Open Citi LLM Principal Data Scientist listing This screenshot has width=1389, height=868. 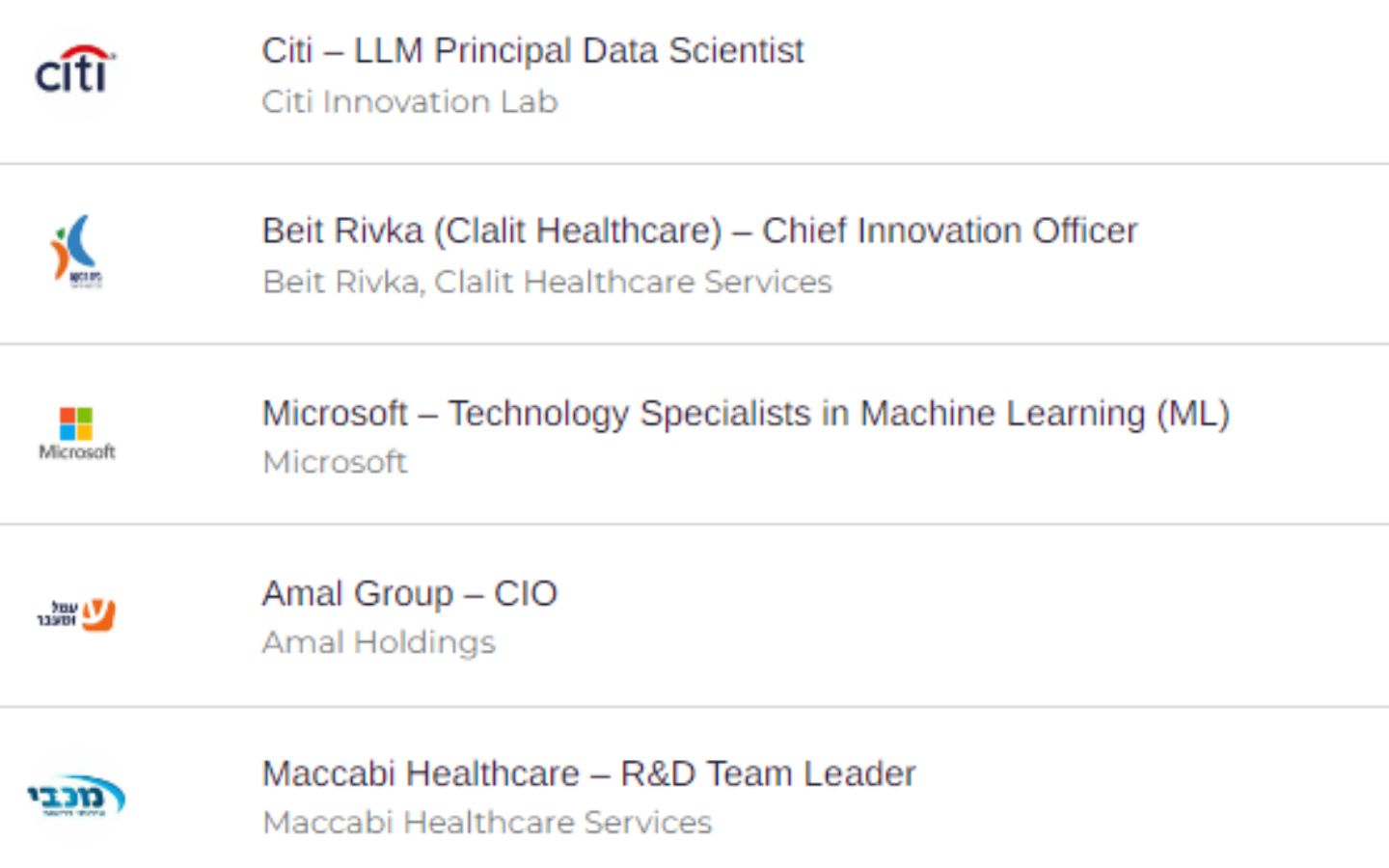[x=532, y=50]
